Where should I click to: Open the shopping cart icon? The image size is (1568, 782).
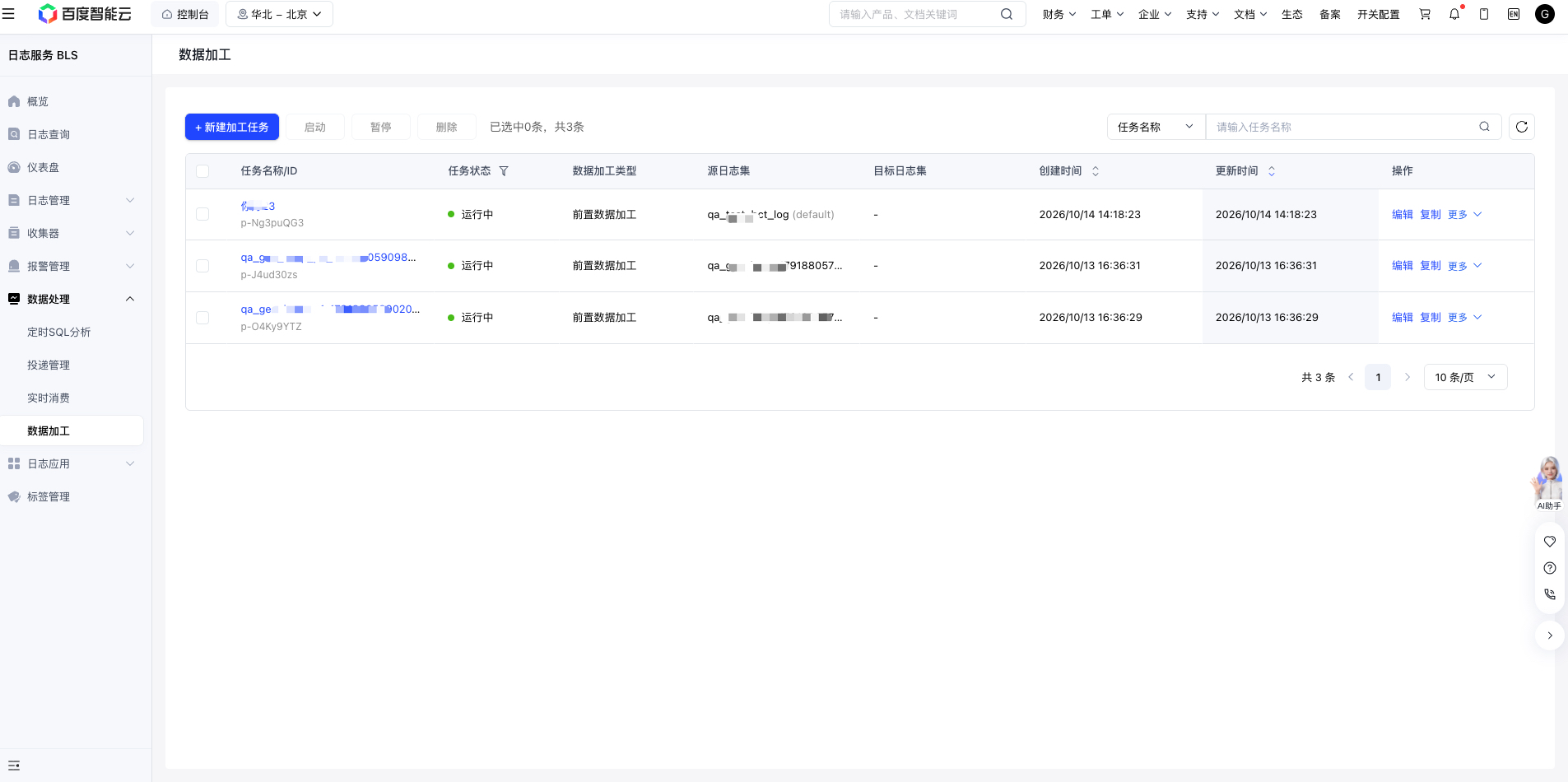pos(1425,14)
